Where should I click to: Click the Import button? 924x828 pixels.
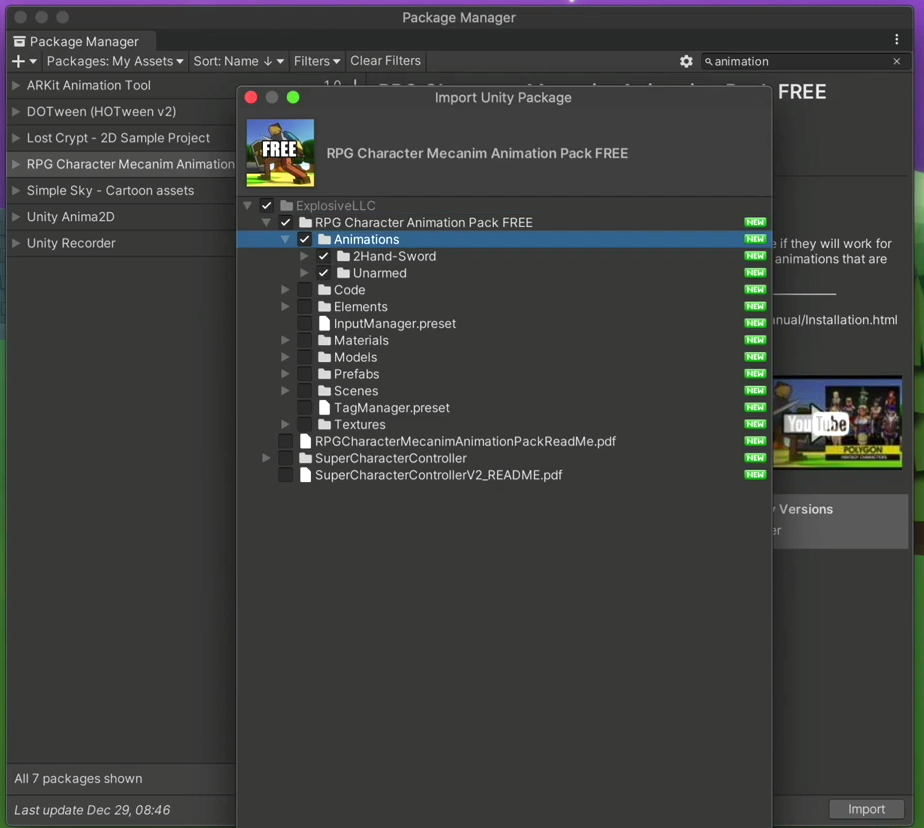[866, 809]
